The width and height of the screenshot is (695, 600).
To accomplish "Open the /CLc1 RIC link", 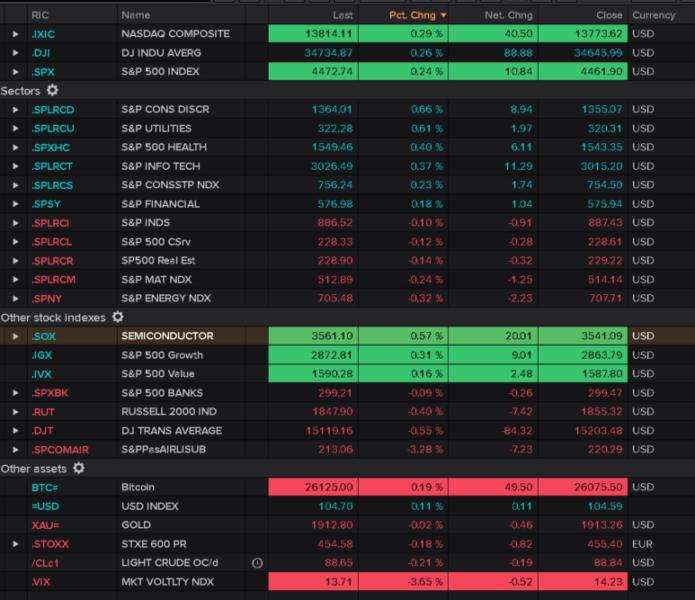I will click(x=45, y=563).
